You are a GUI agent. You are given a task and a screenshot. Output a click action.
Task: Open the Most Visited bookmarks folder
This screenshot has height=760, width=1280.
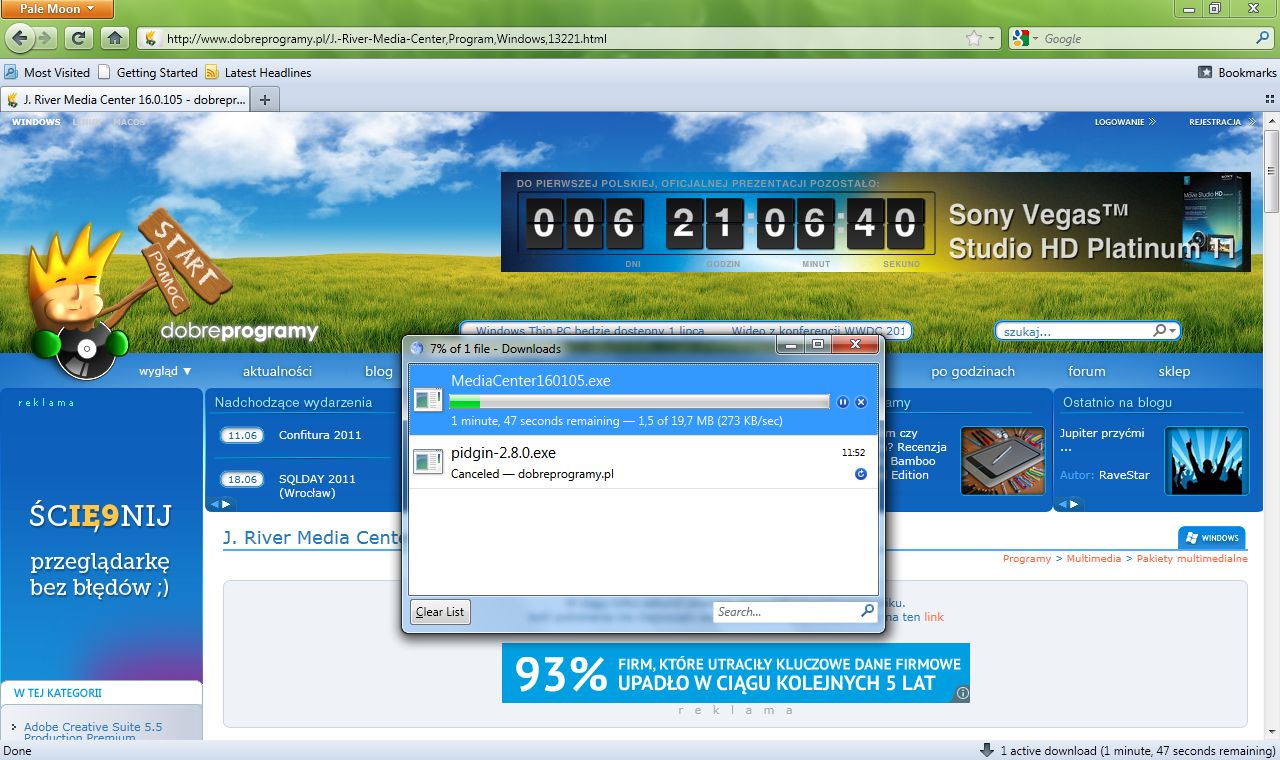click(47, 72)
